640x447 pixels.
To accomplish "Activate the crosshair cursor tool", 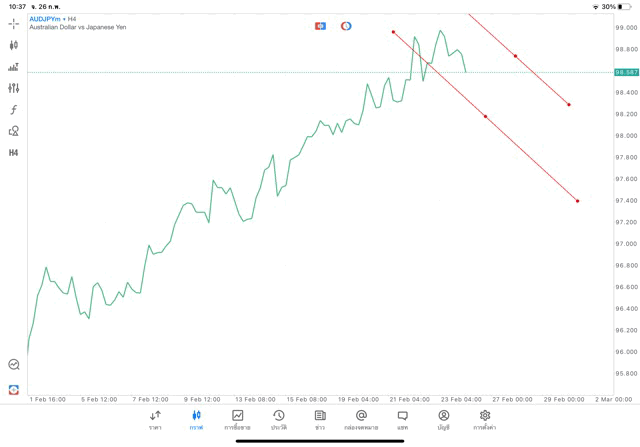I will (14, 23).
